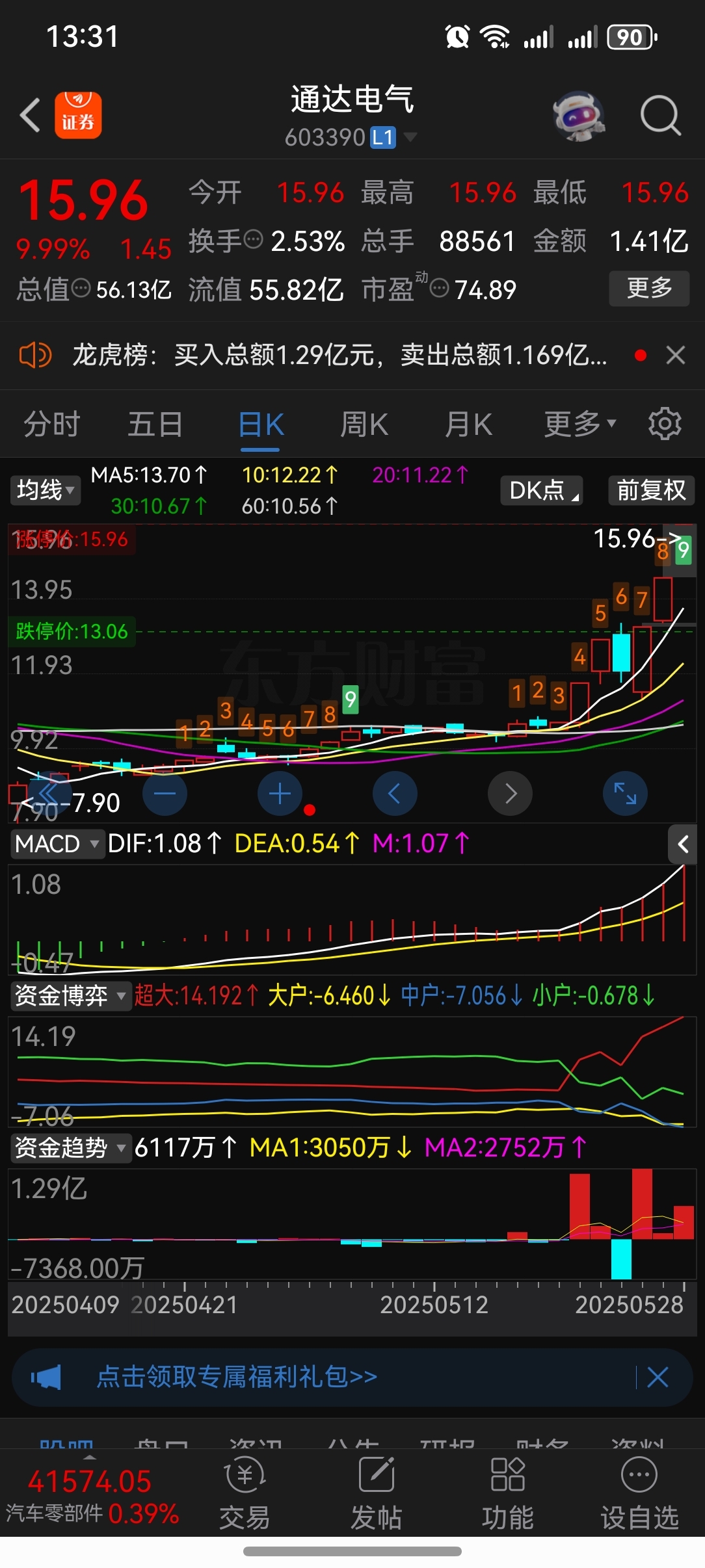Switch to the 分时 tab
Viewport: 705px width, 1568px height.
(x=52, y=425)
